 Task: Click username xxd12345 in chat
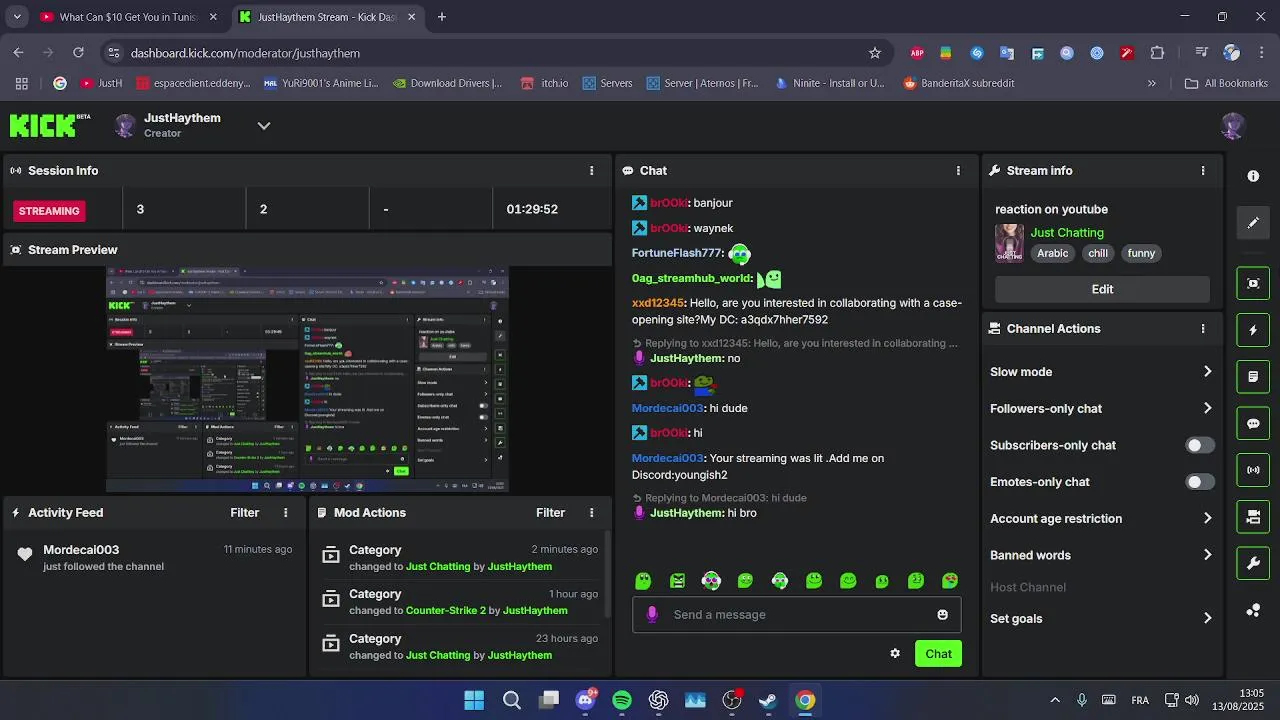(658, 303)
